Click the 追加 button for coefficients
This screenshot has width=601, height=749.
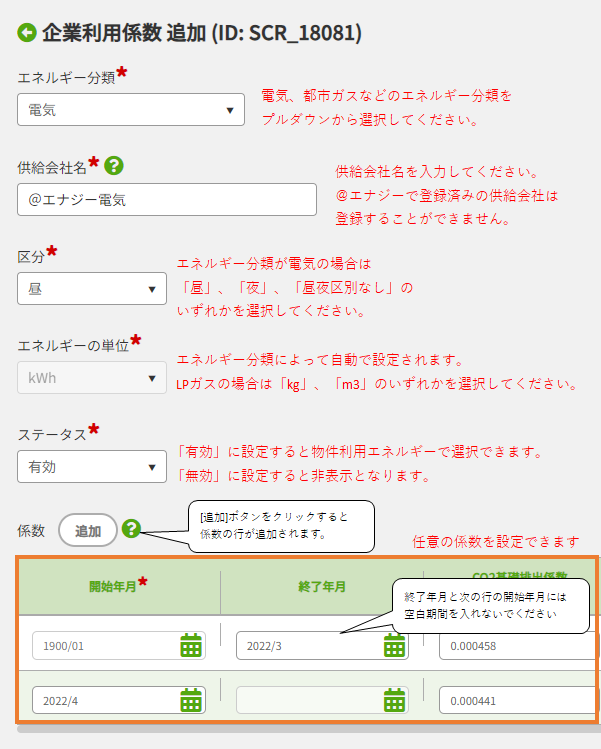pyautogui.click(x=88, y=530)
